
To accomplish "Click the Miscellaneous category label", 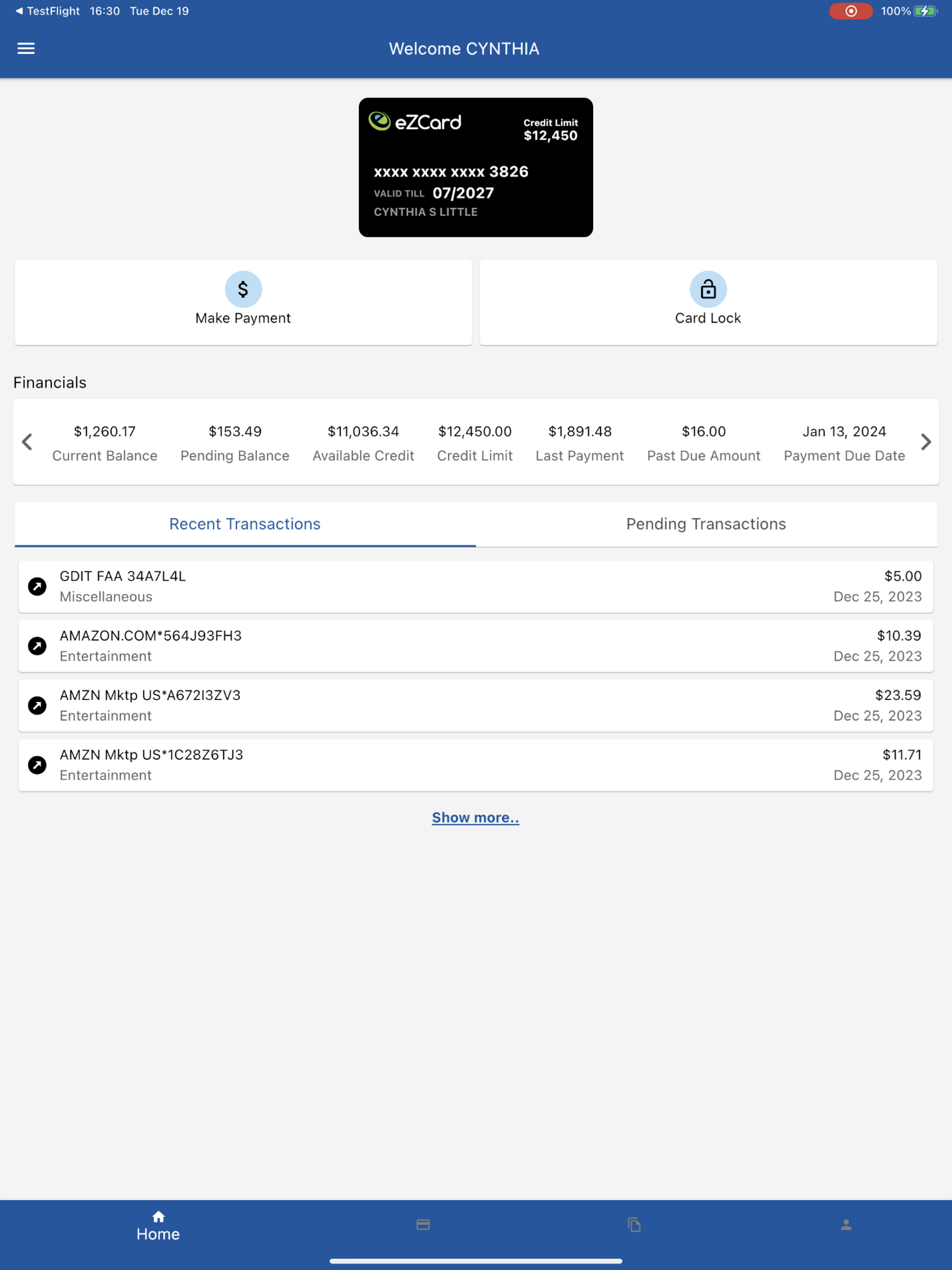I will coord(106,596).
